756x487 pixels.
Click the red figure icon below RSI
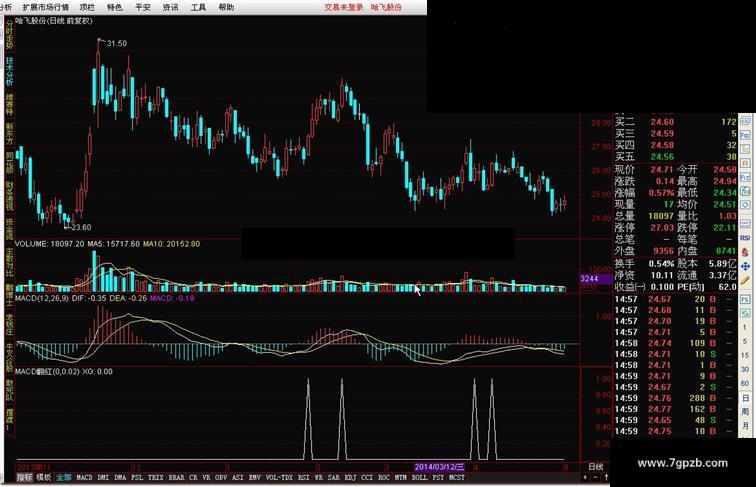coord(745,252)
